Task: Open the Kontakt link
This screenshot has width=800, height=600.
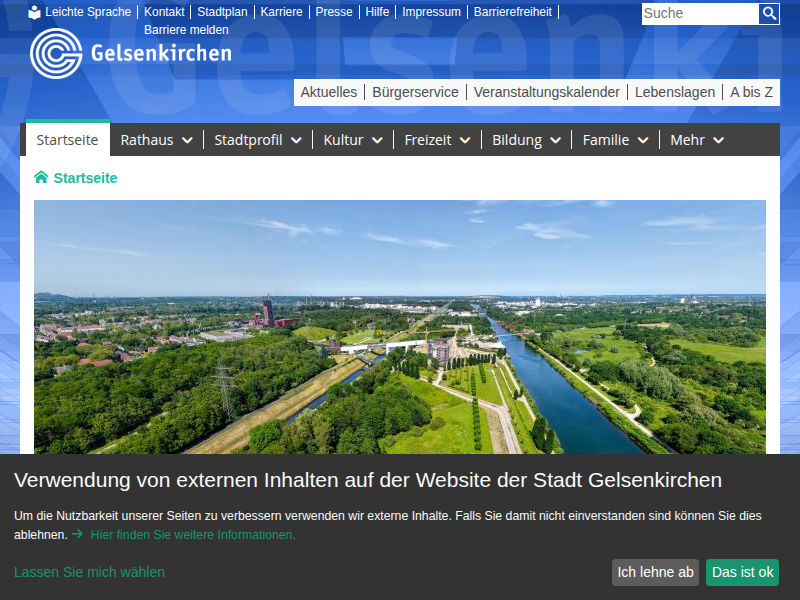Action: click(164, 12)
